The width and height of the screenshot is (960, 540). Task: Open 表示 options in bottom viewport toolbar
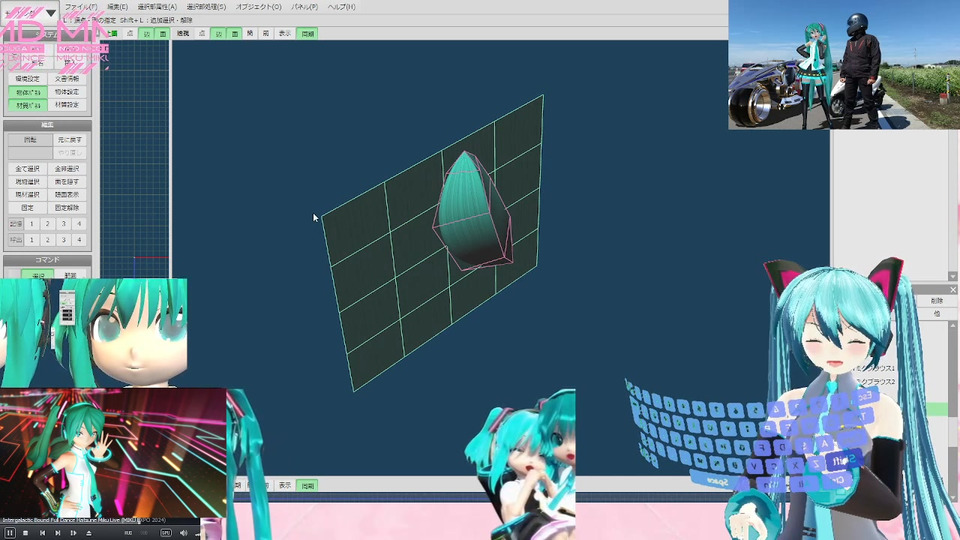285,485
